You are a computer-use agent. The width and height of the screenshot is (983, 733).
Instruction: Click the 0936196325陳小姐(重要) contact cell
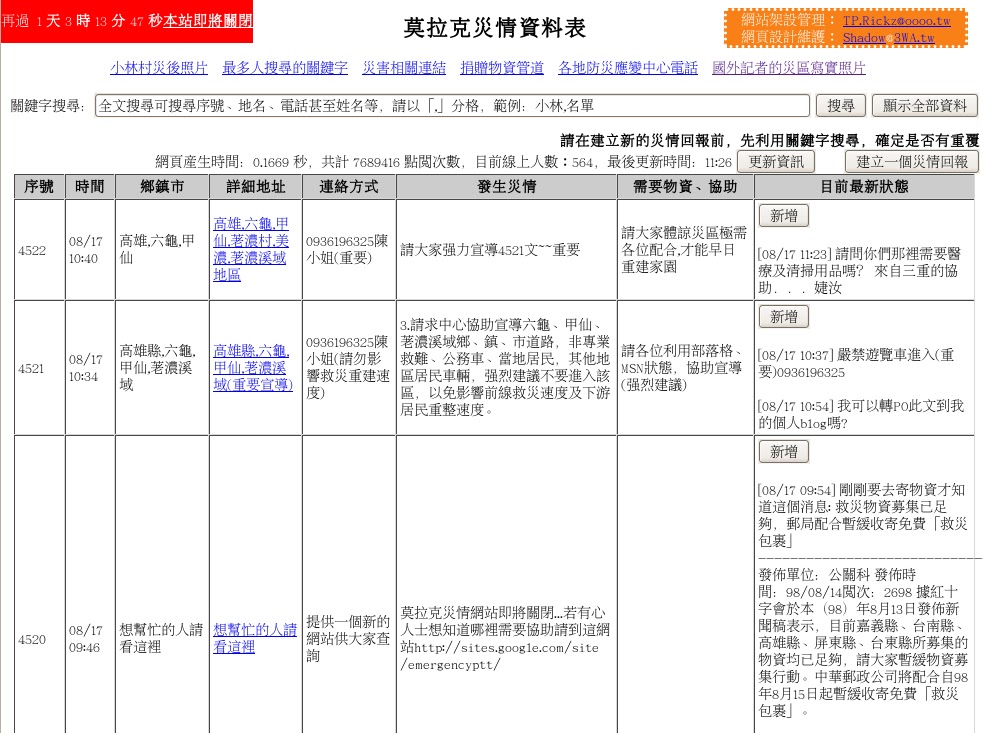(x=347, y=250)
